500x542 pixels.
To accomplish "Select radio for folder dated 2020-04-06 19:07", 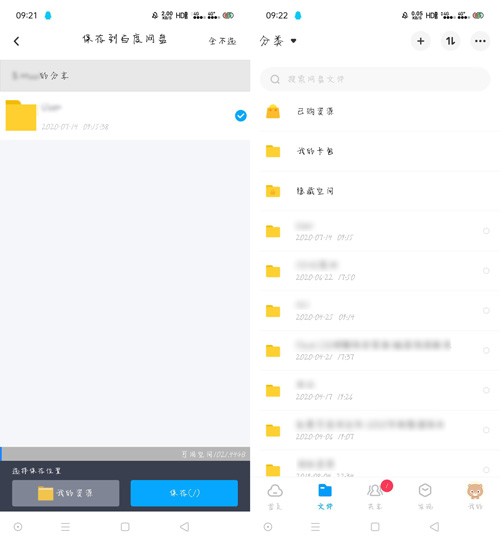I will click(486, 430).
